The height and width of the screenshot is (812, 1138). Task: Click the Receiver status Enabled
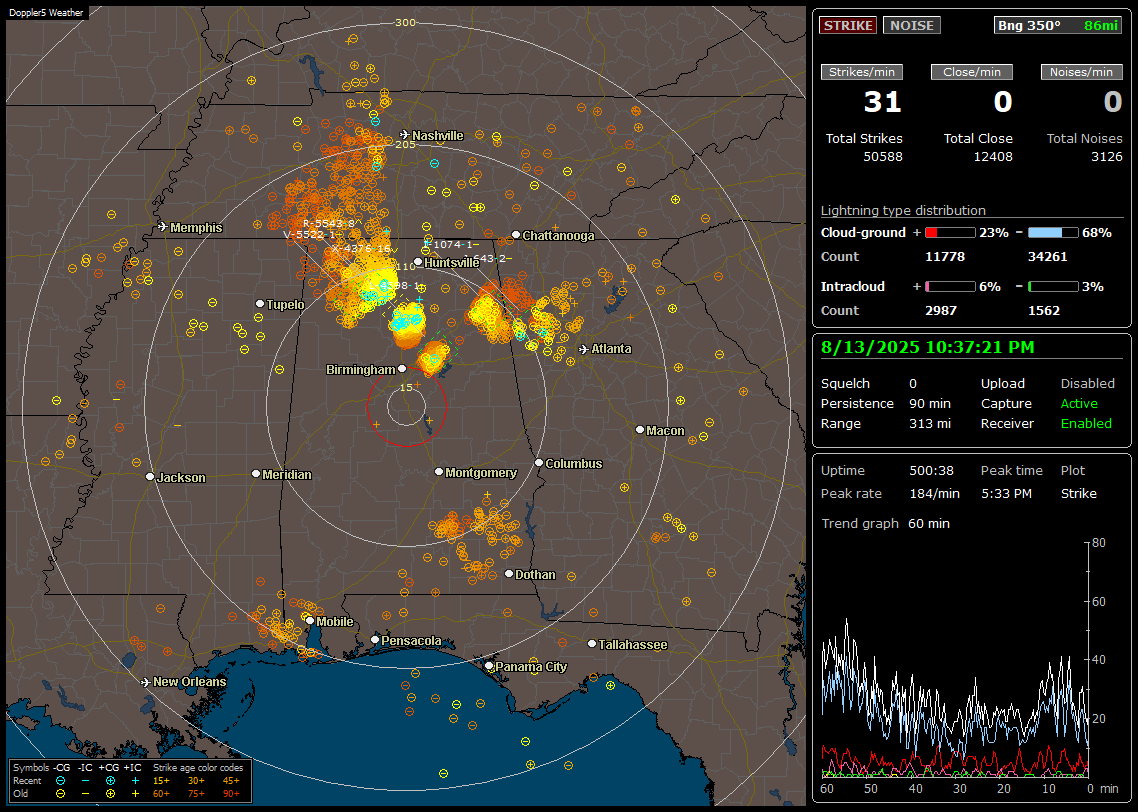pos(1086,424)
